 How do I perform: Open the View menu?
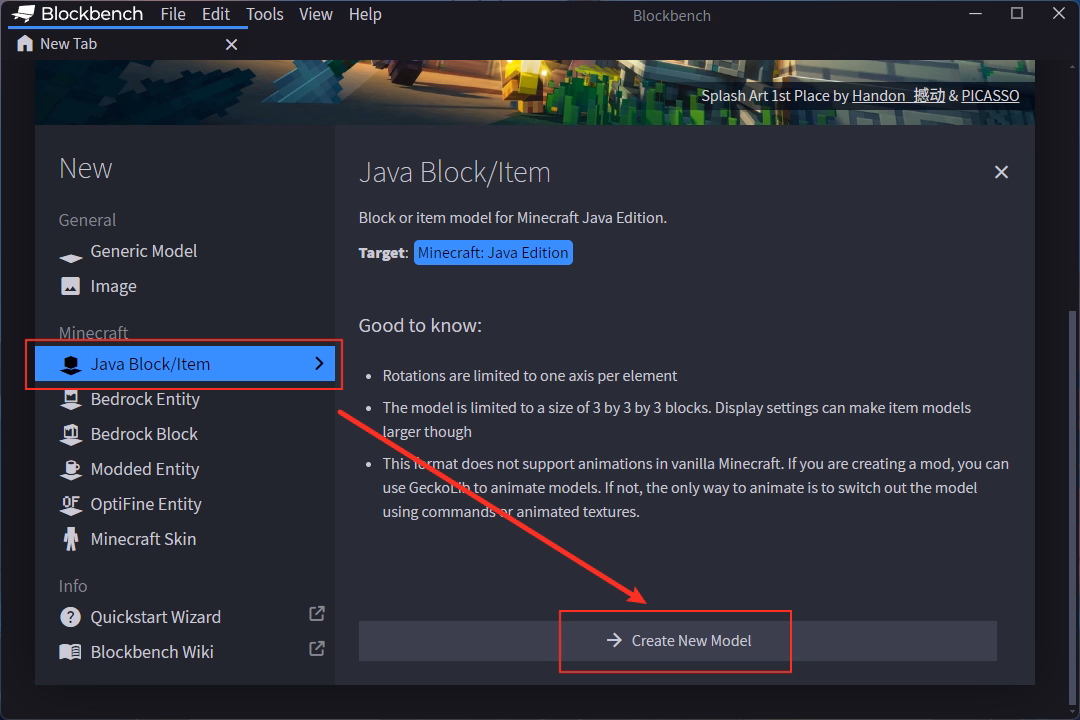pyautogui.click(x=316, y=14)
